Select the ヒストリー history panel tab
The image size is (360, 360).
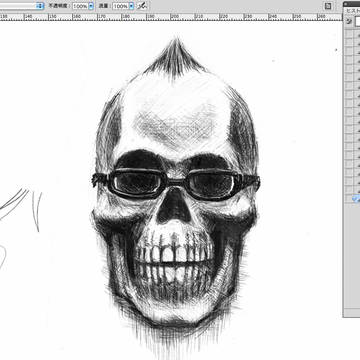tap(353, 10)
